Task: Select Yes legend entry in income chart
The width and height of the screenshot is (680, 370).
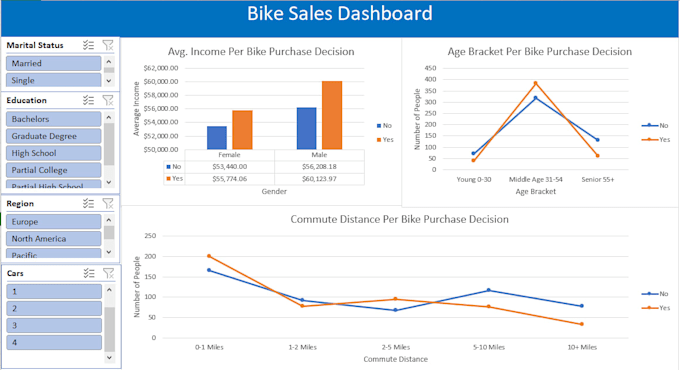Action: pyautogui.click(x=385, y=139)
